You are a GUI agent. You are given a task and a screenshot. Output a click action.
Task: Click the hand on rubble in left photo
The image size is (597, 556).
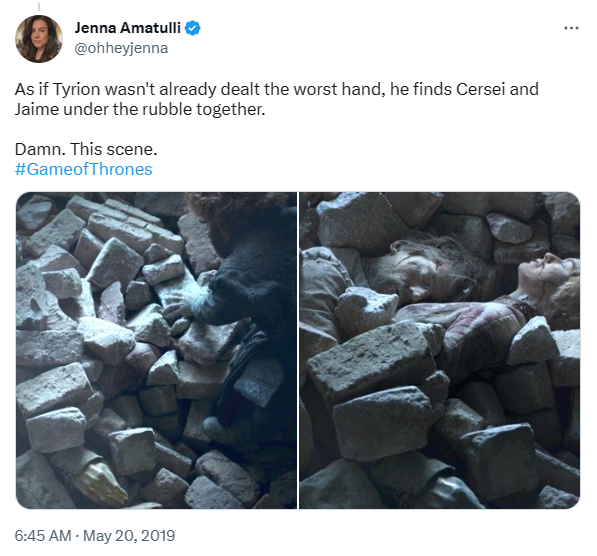[x=181, y=310]
